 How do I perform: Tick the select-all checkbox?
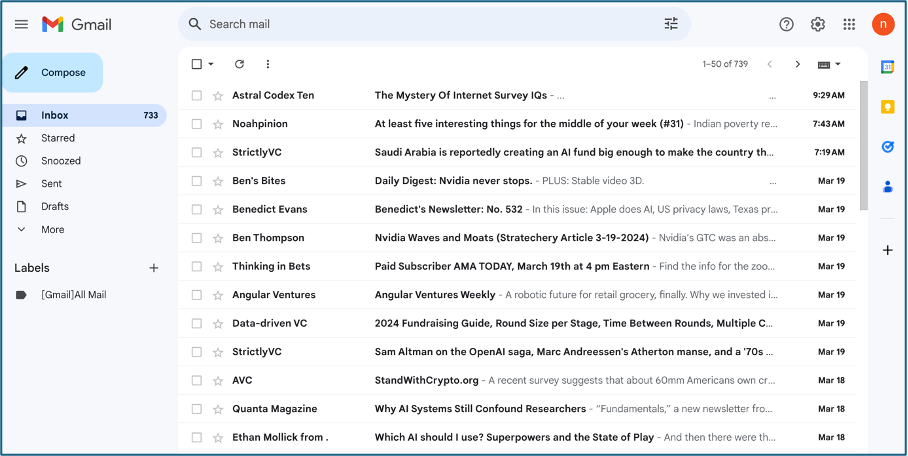[197, 64]
